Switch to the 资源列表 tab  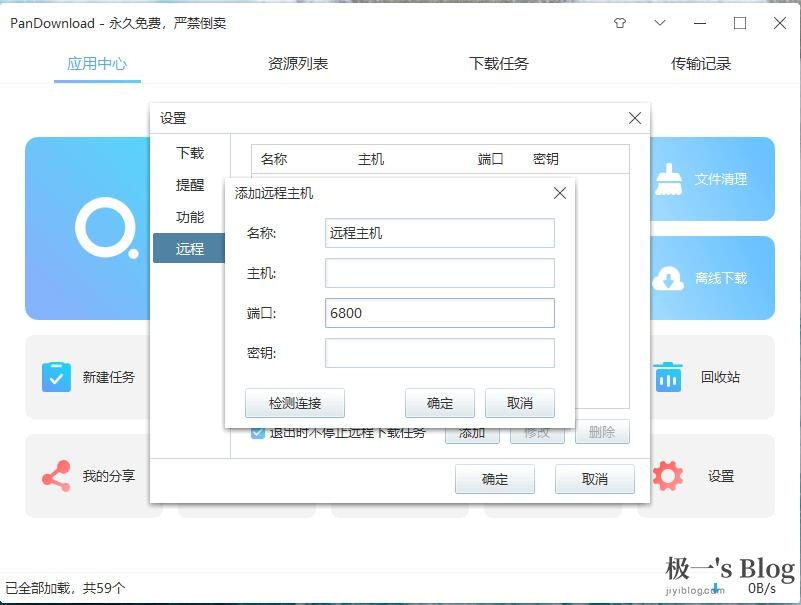pos(298,63)
